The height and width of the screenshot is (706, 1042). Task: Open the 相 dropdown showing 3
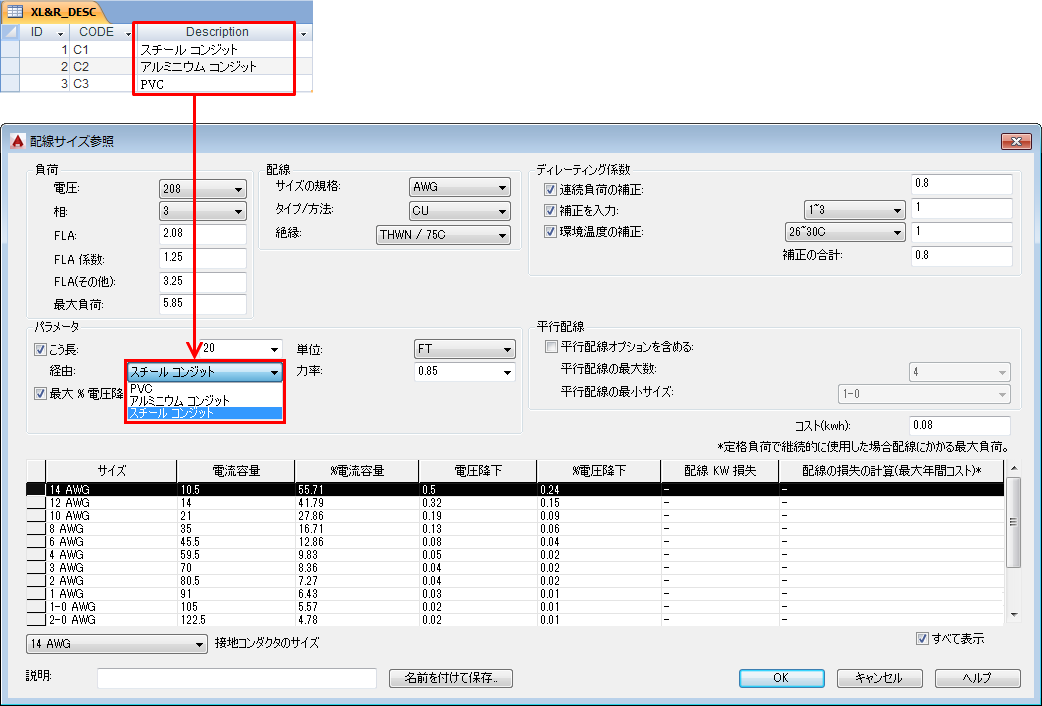pyautogui.click(x=203, y=211)
